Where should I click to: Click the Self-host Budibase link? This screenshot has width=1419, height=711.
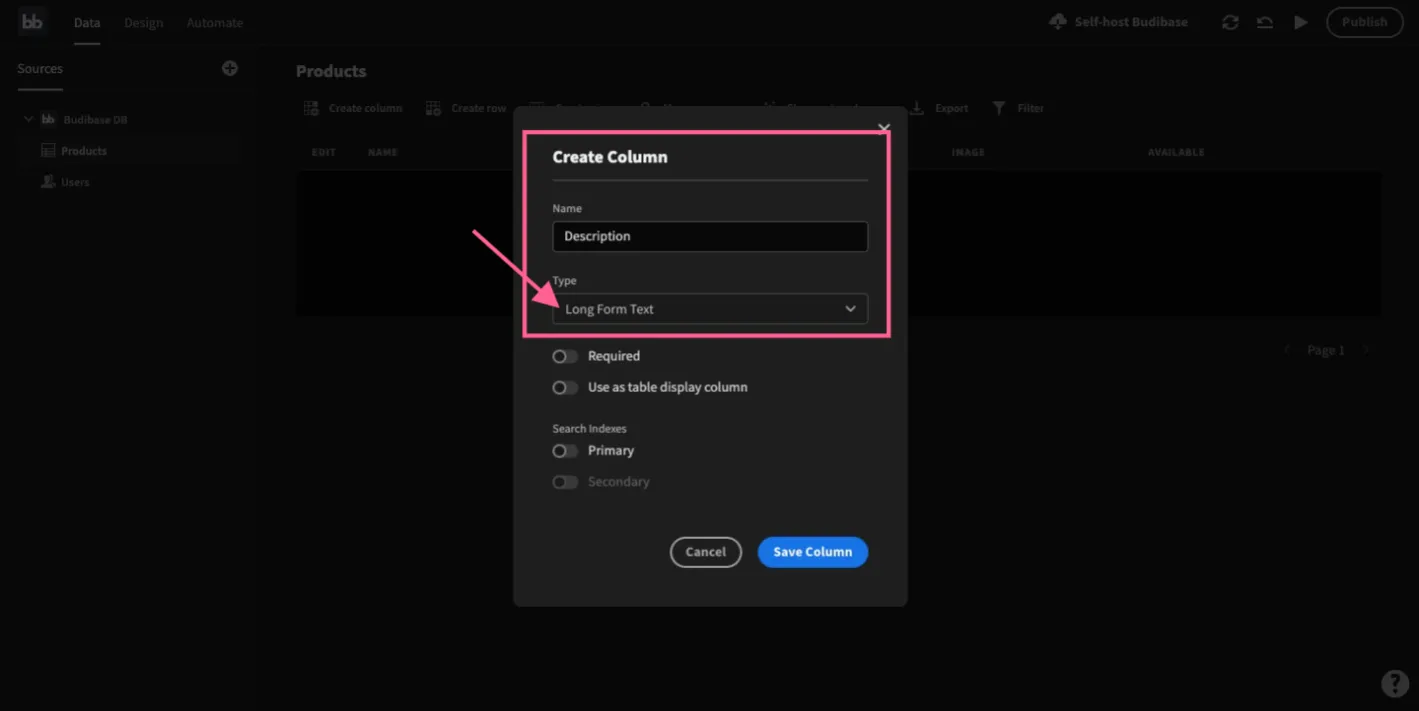1131,22
